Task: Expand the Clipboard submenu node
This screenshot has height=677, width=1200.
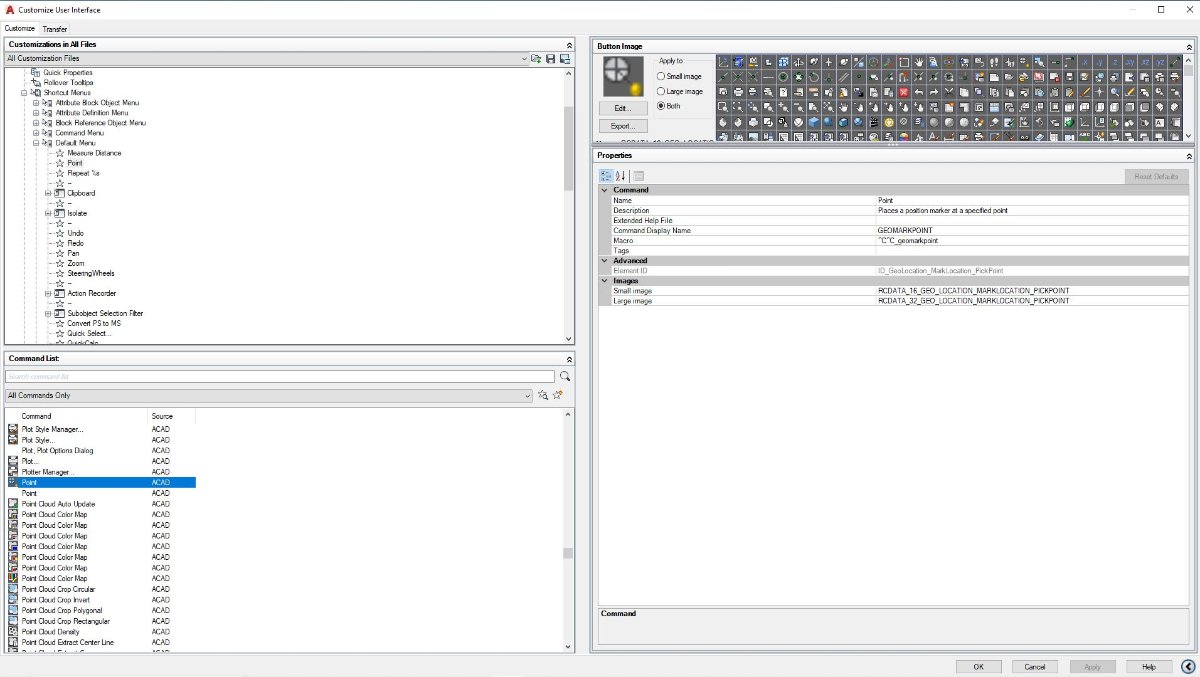Action: pyautogui.click(x=47, y=193)
